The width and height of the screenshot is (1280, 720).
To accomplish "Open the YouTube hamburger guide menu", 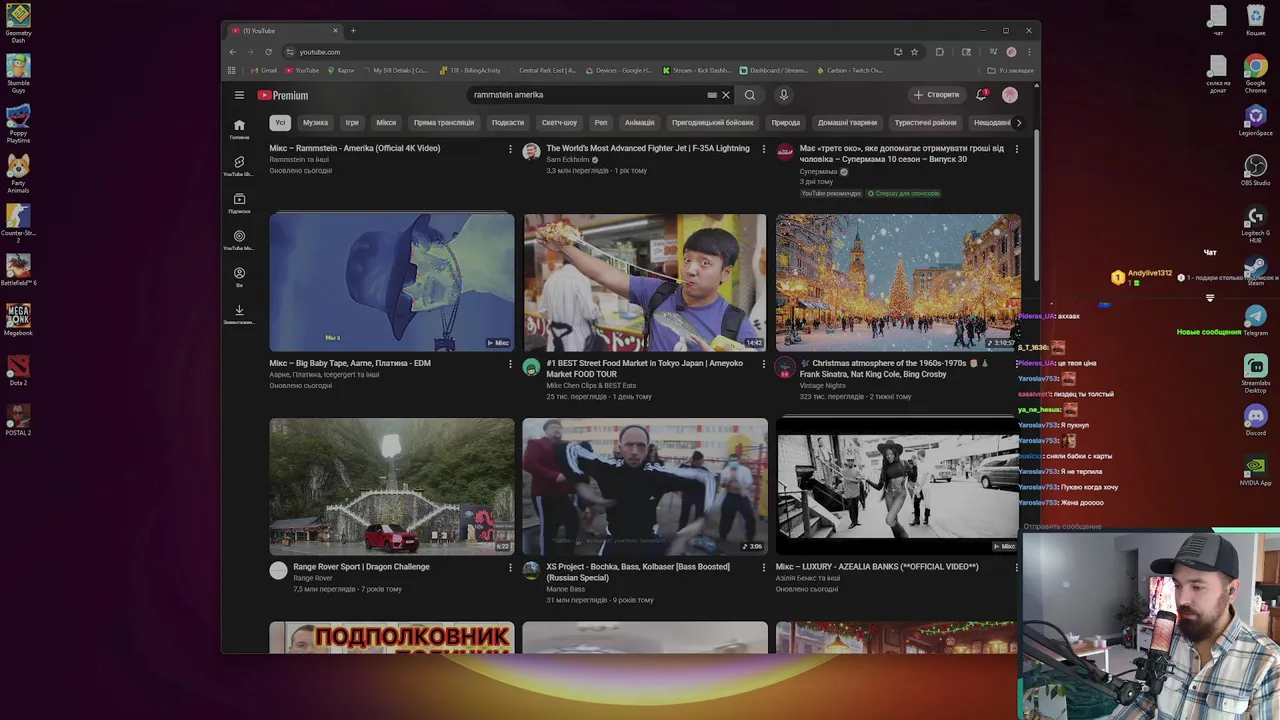I will point(239,95).
